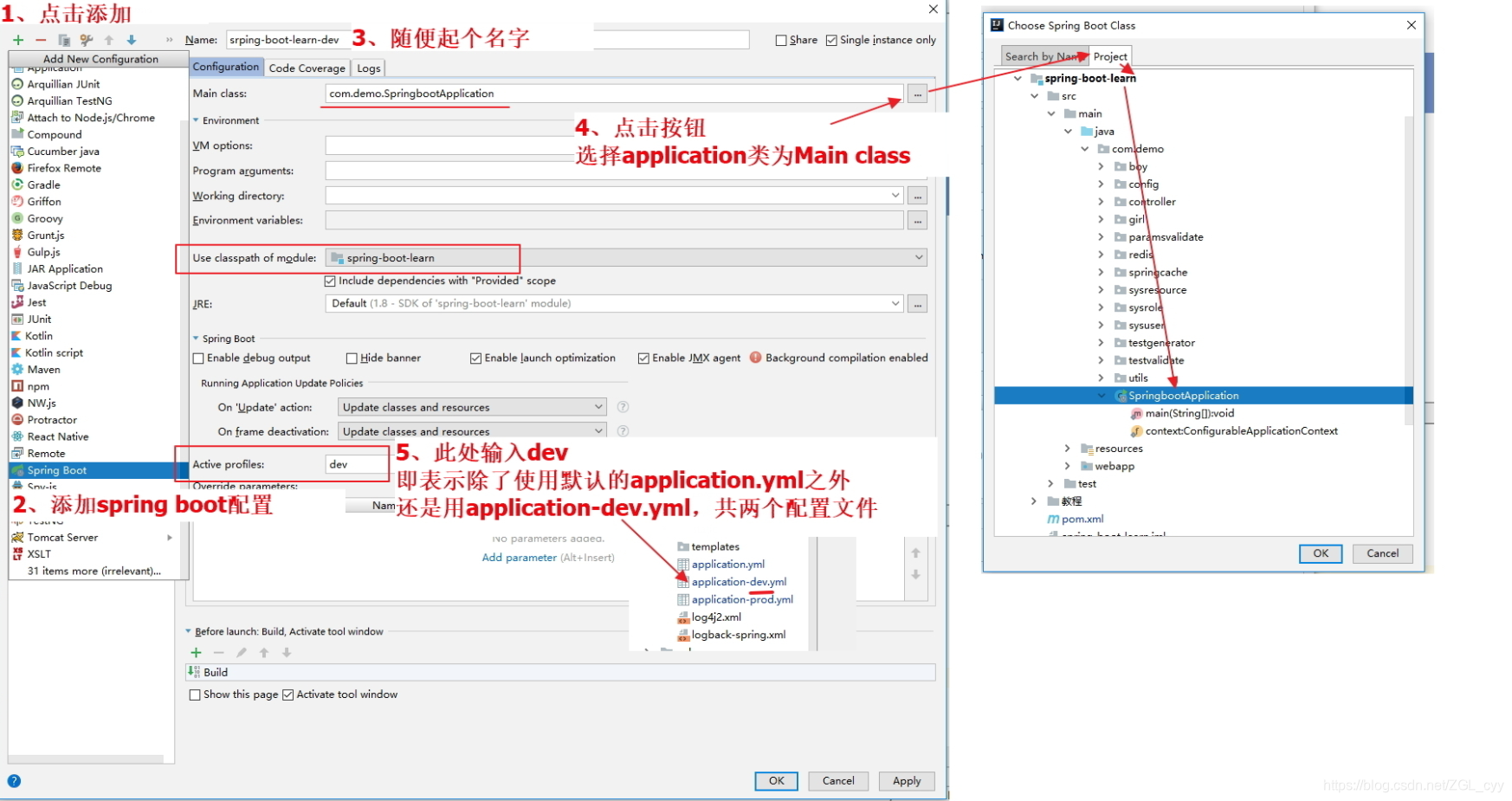Toggle Include dependencies with Provided scope
This screenshot has height=801, width=1512.
[x=330, y=281]
